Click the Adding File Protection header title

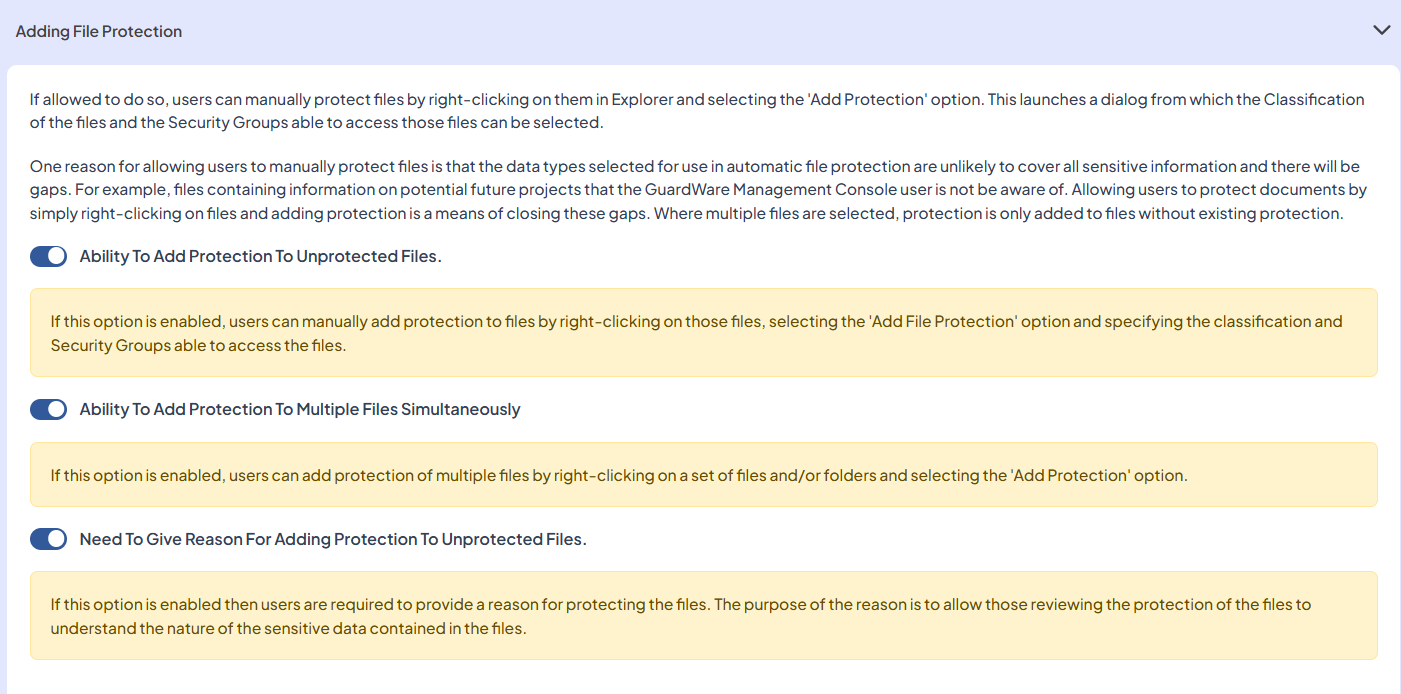point(99,31)
